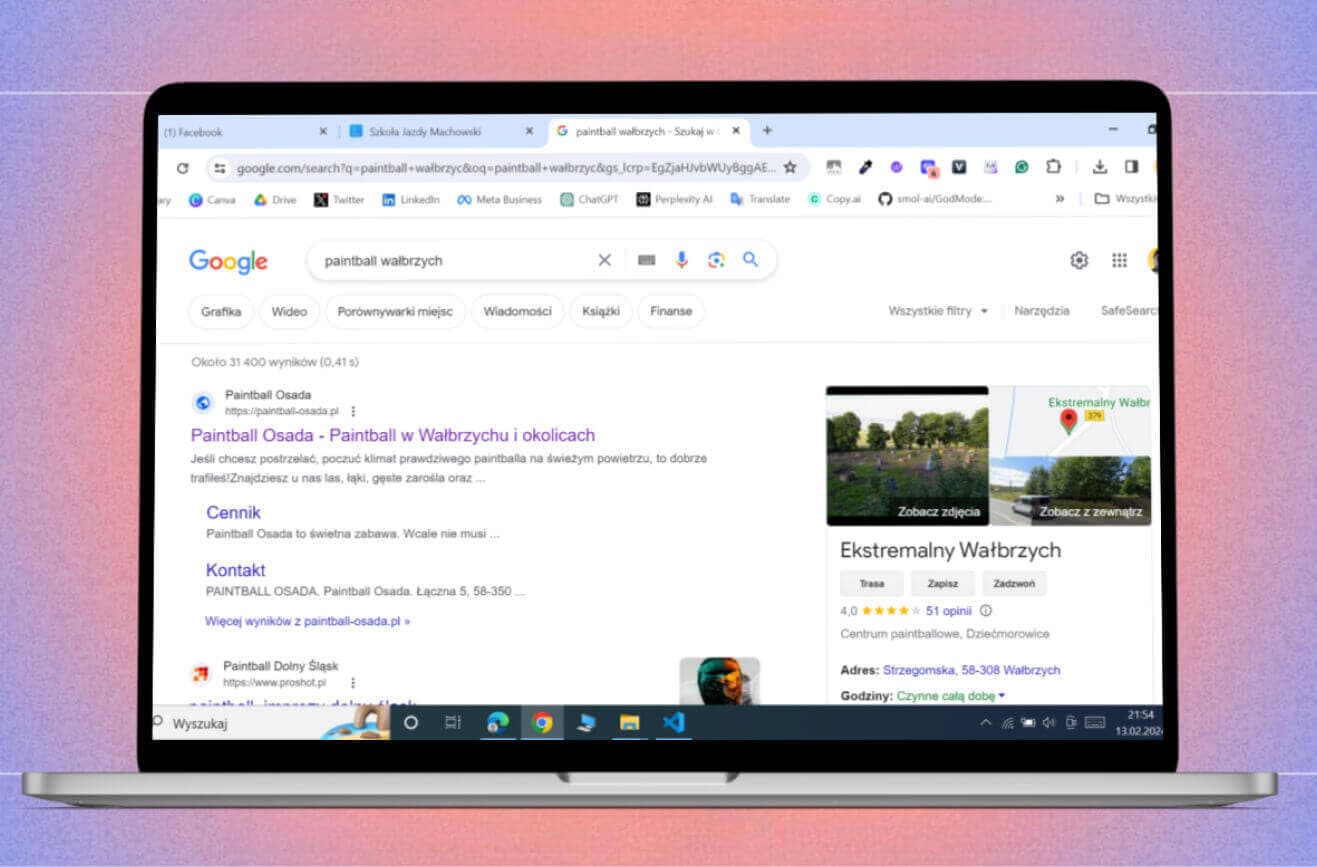Viewport: 1317px width, 867px height.
Task: Click the Chrome address bar URL
Action: click(505, 168)
